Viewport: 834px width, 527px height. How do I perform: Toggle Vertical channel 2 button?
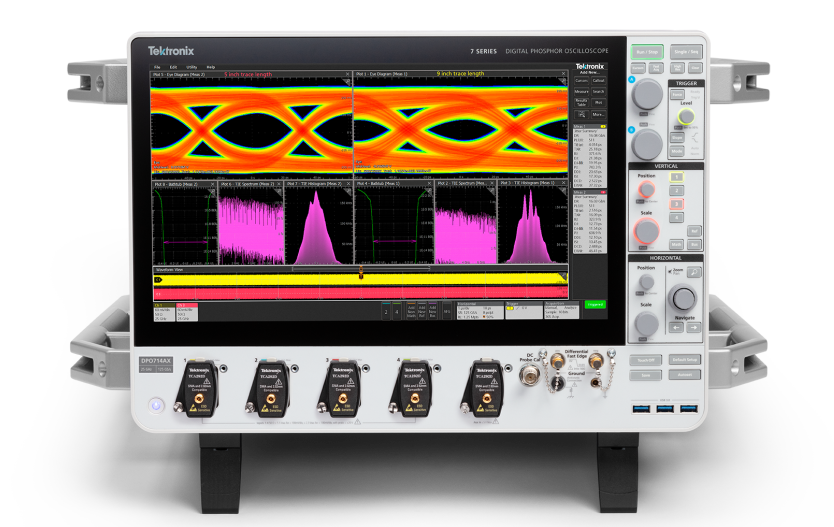tap(676, 190)
